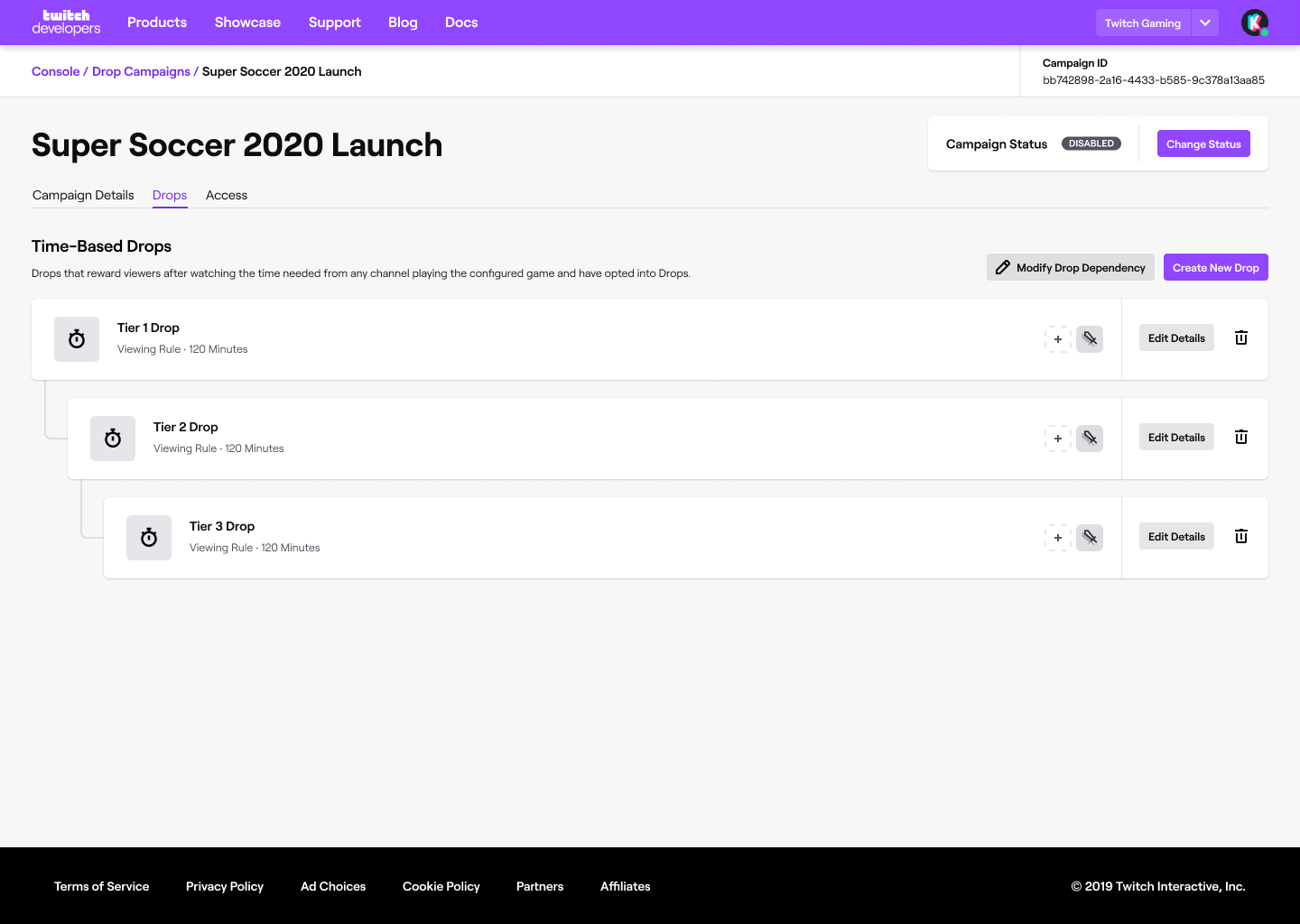Viewport: 1300px width, 924px height.
Task: Delete Tier 1 Drop using the trash icon
Action: click(1240, 337)
